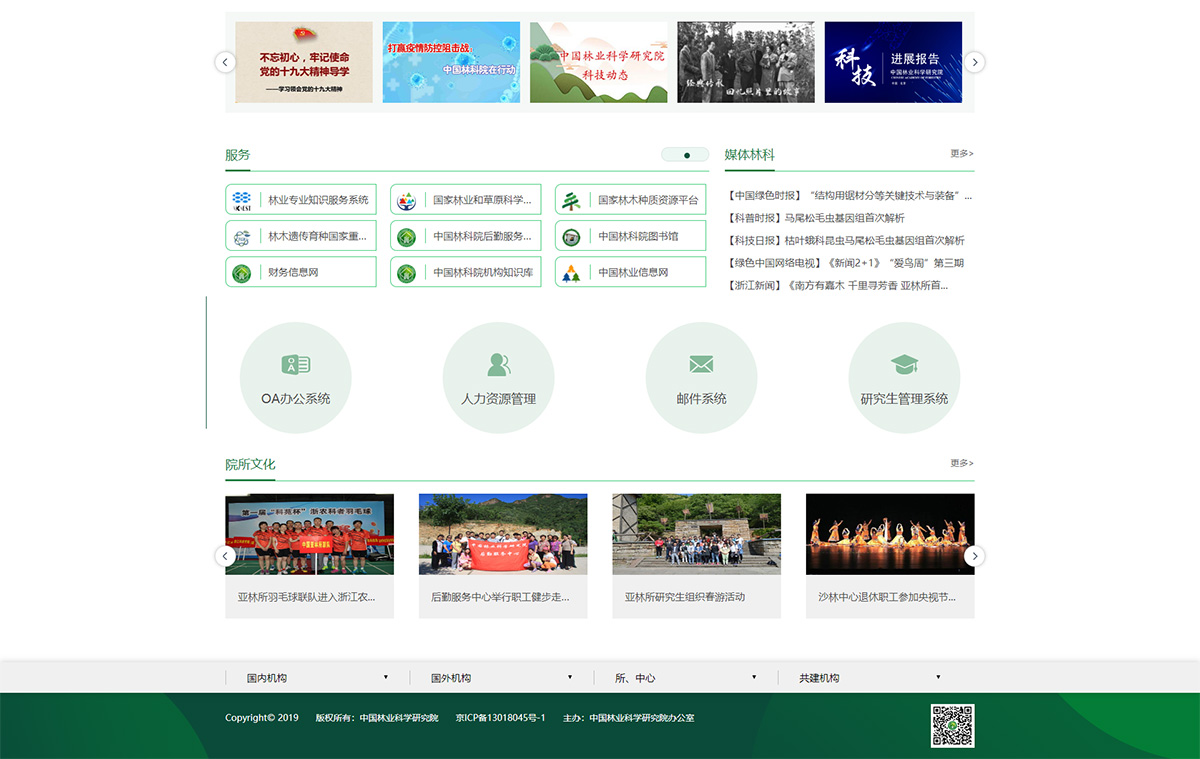Open 【科普时报】马尾松毛虫基因组 news item
1200x759 pixels.
815,218
